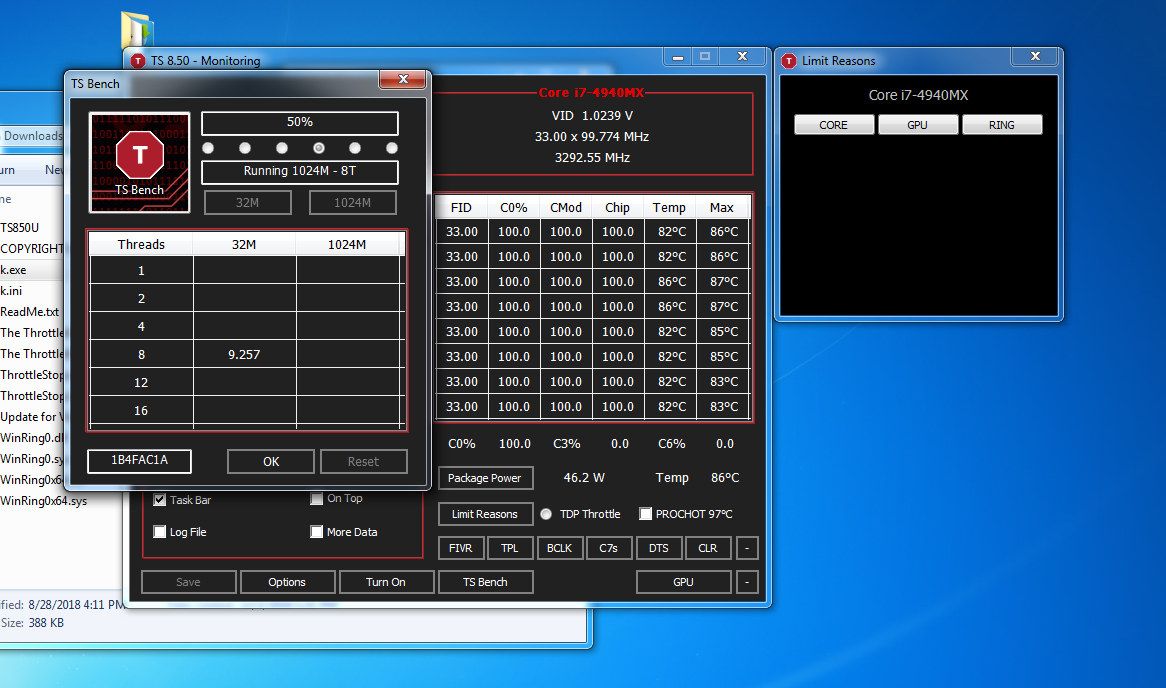Select the third radio dot in TS Bench
The height and width of the screenshot is (688, 1166).
pos(282,148)
